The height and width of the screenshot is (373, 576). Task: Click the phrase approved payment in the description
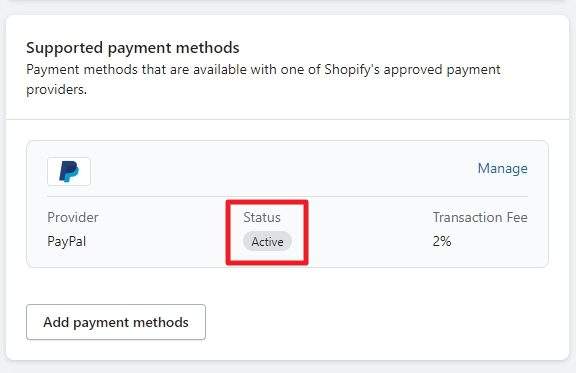tap(442, 69)
